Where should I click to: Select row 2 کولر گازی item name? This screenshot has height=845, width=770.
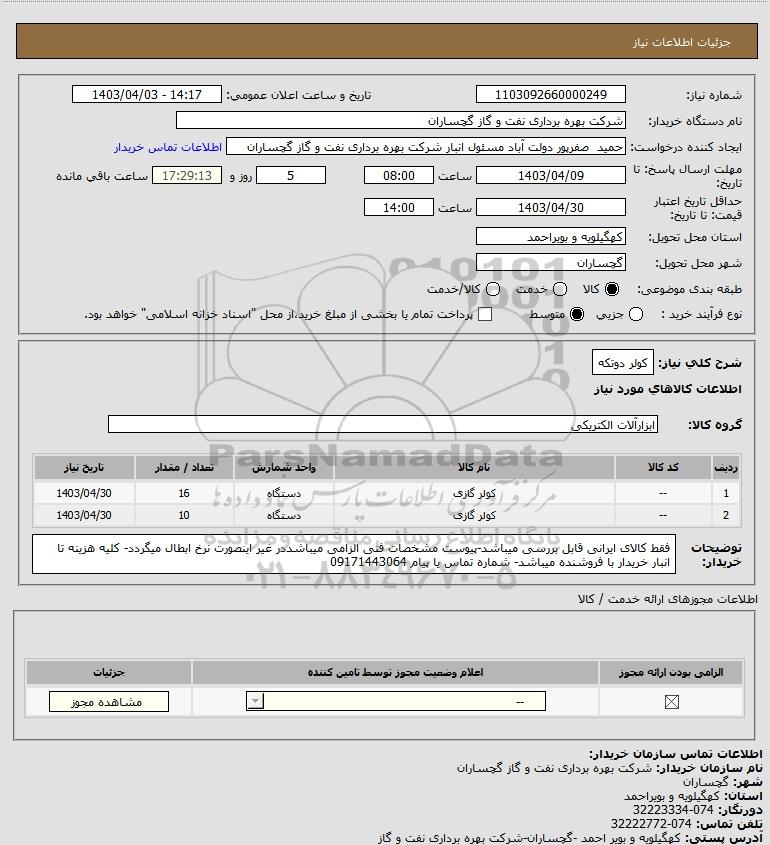(474, 515)
